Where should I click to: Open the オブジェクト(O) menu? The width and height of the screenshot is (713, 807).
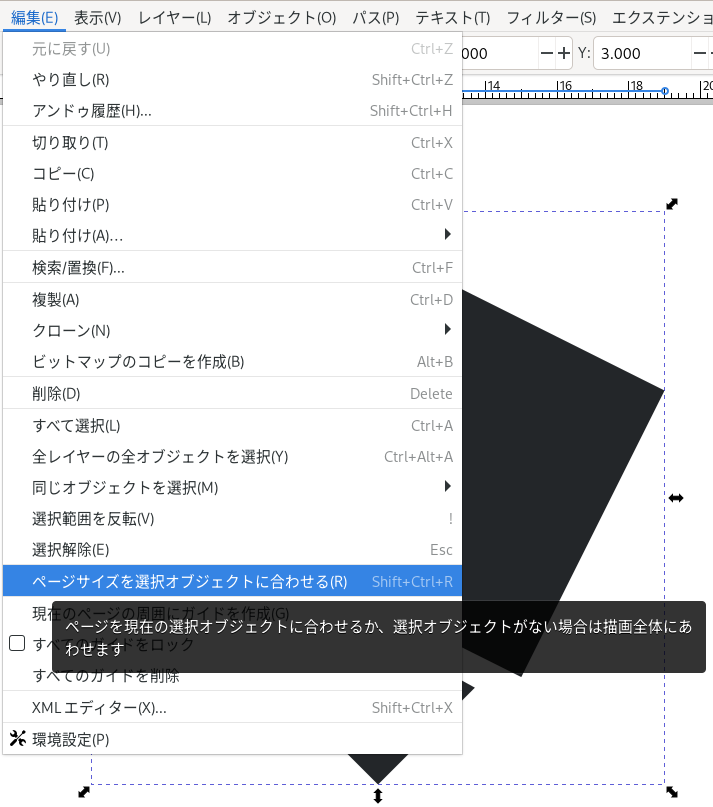point(282,18)
